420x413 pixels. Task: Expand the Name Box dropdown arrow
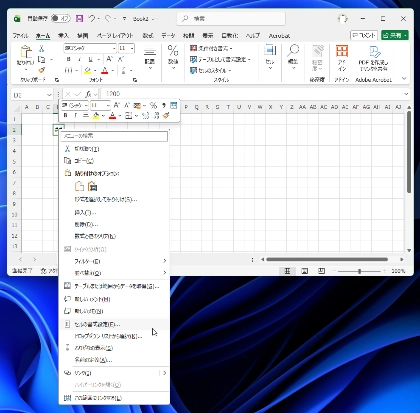pos(49,95)
